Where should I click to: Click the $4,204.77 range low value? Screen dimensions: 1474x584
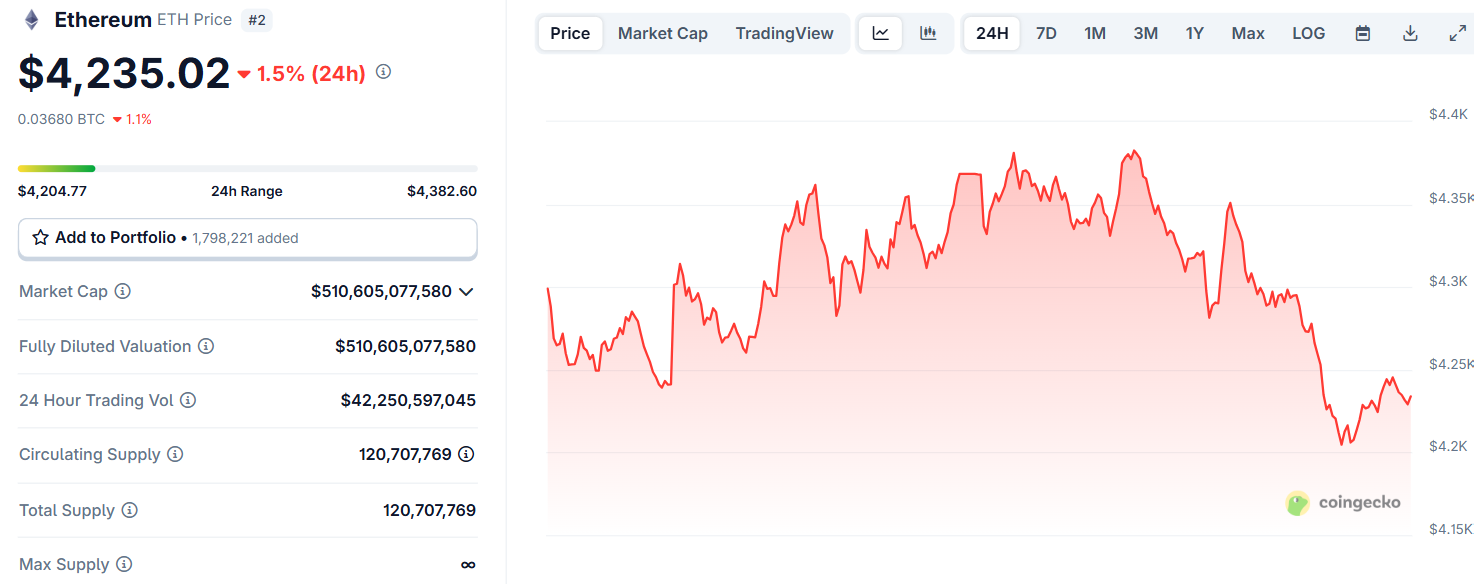[52, 191]
